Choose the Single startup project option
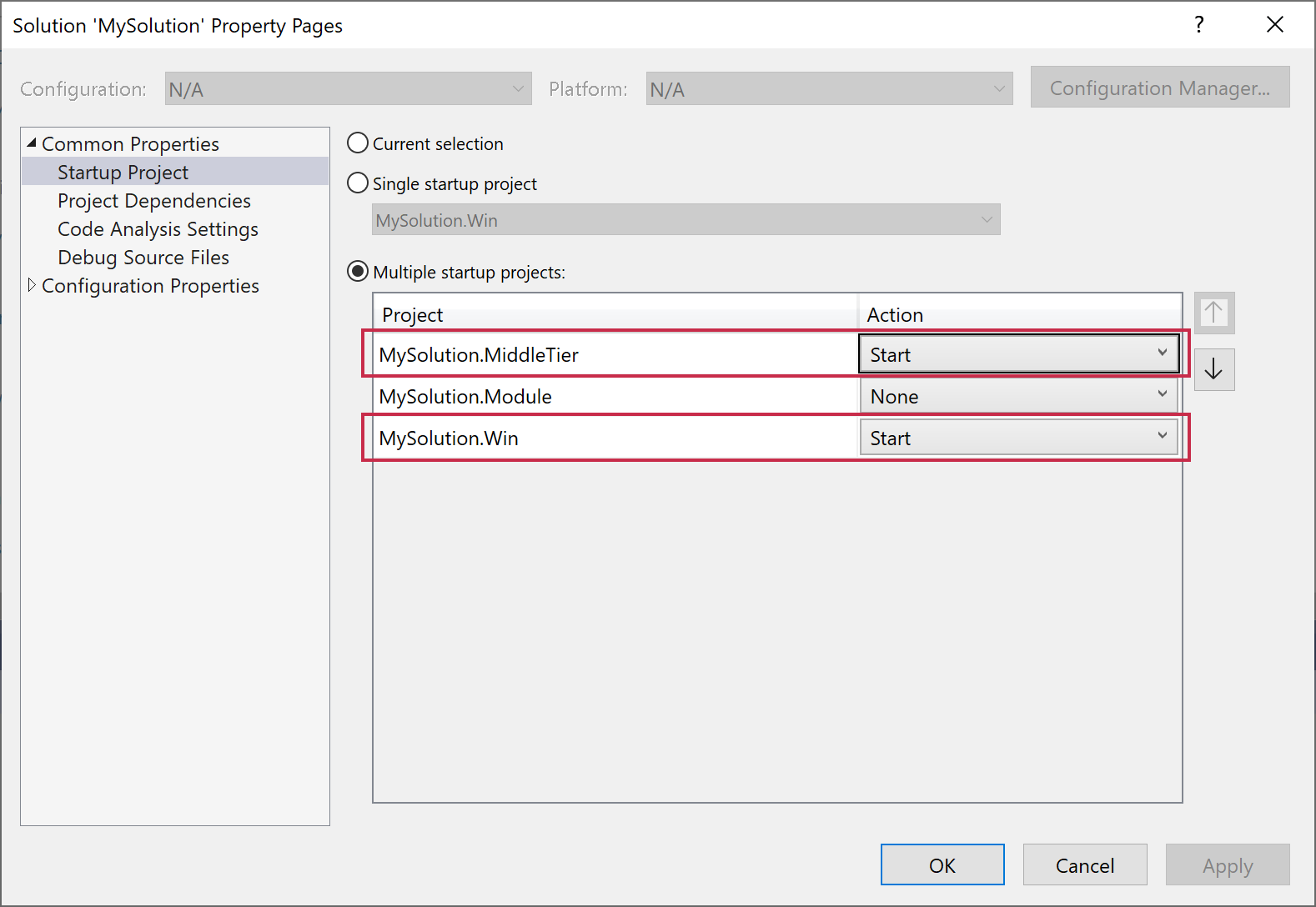This screenshot has height=907, width=1316. (358, 183)
